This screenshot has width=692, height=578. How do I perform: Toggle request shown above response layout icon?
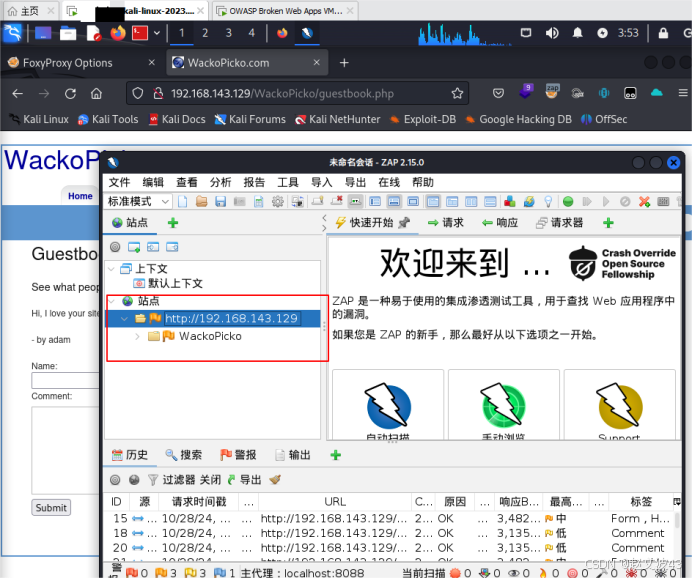coord(490,202)
